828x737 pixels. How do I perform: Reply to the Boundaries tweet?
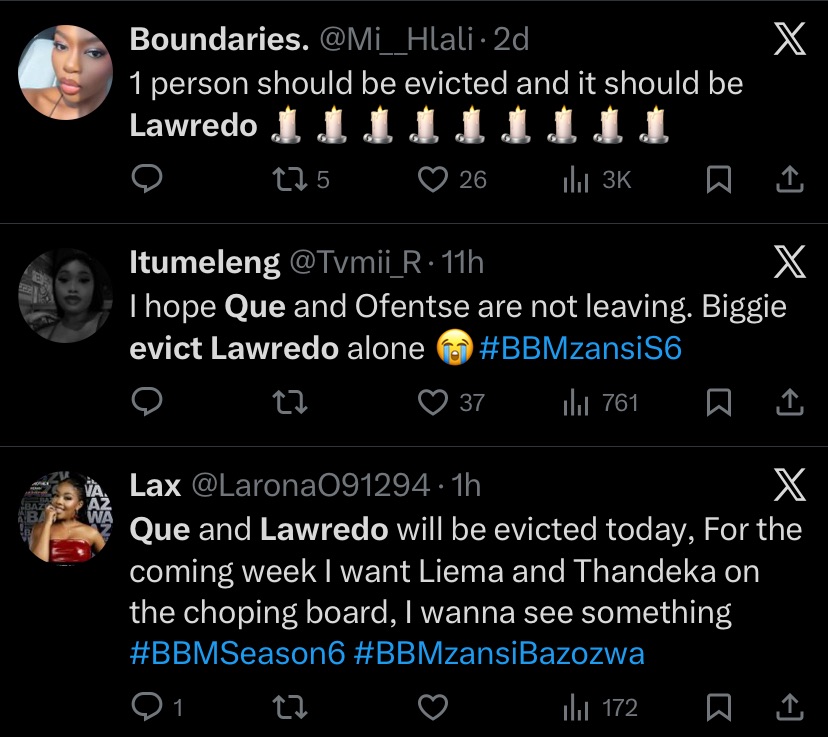148,179
